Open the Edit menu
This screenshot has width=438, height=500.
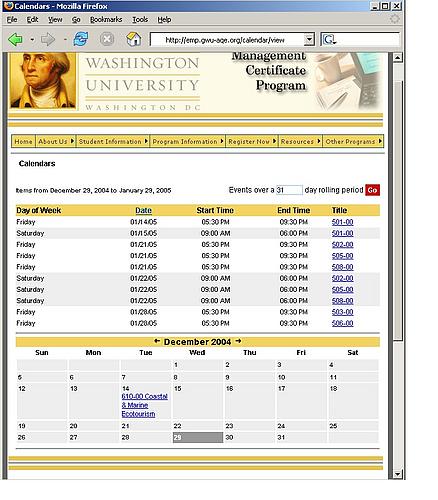coord(32,20)
